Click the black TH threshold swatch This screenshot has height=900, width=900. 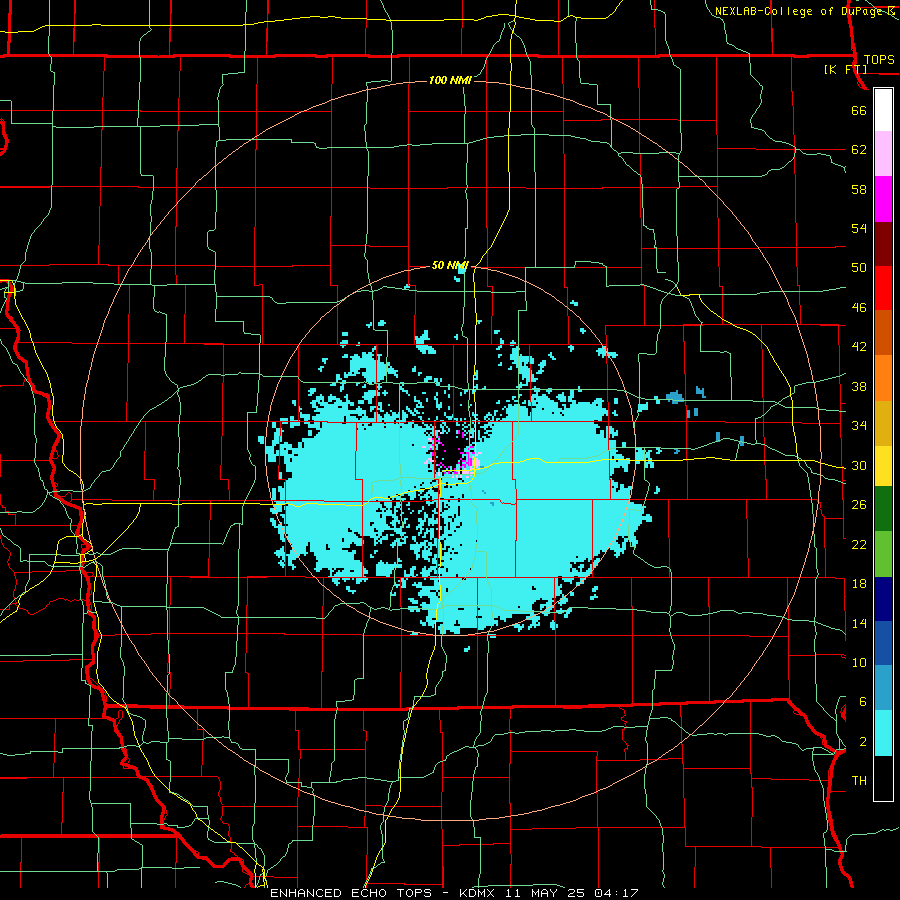click(x=883, y=778)
